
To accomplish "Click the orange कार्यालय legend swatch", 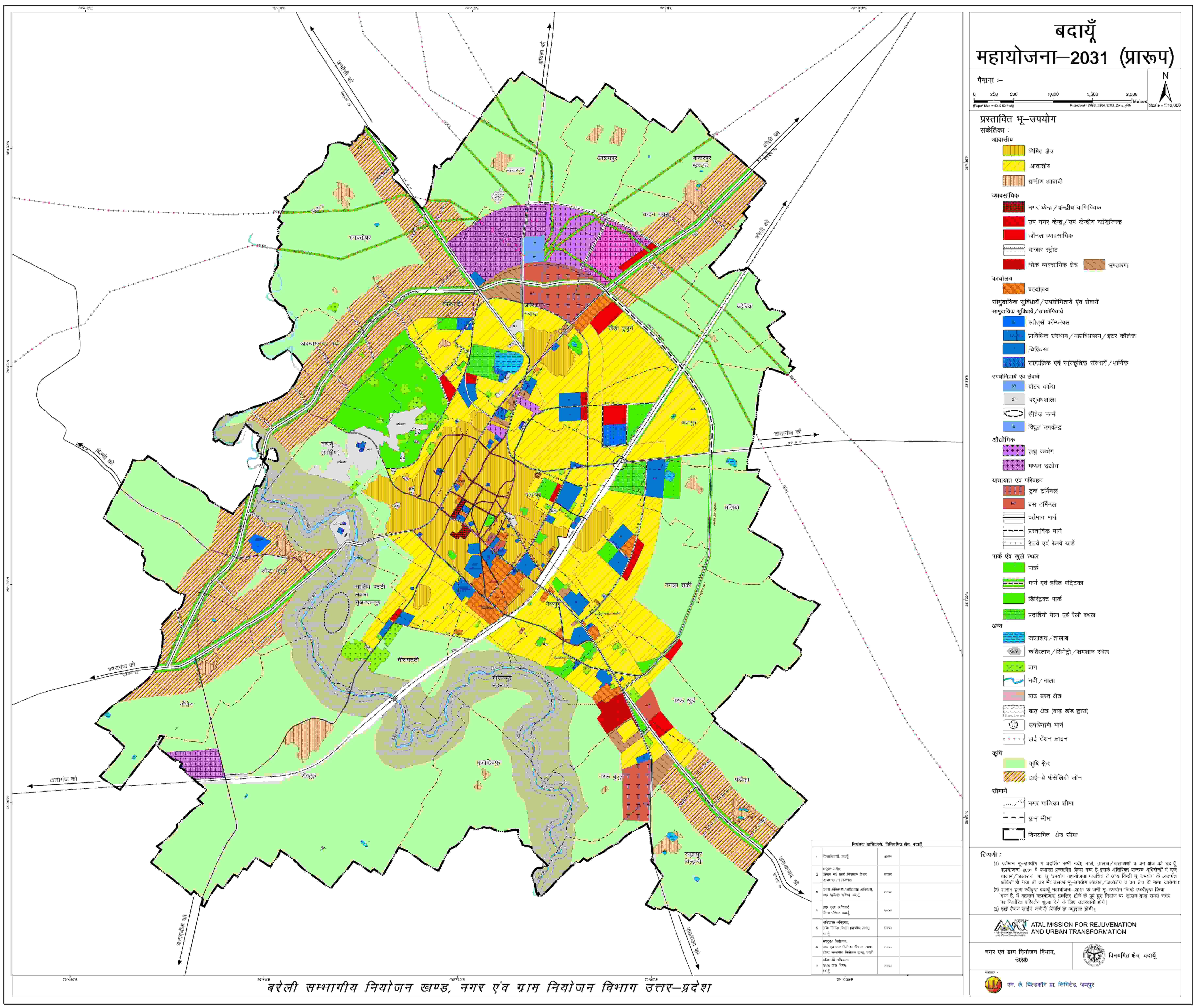I will (1014, 289).
